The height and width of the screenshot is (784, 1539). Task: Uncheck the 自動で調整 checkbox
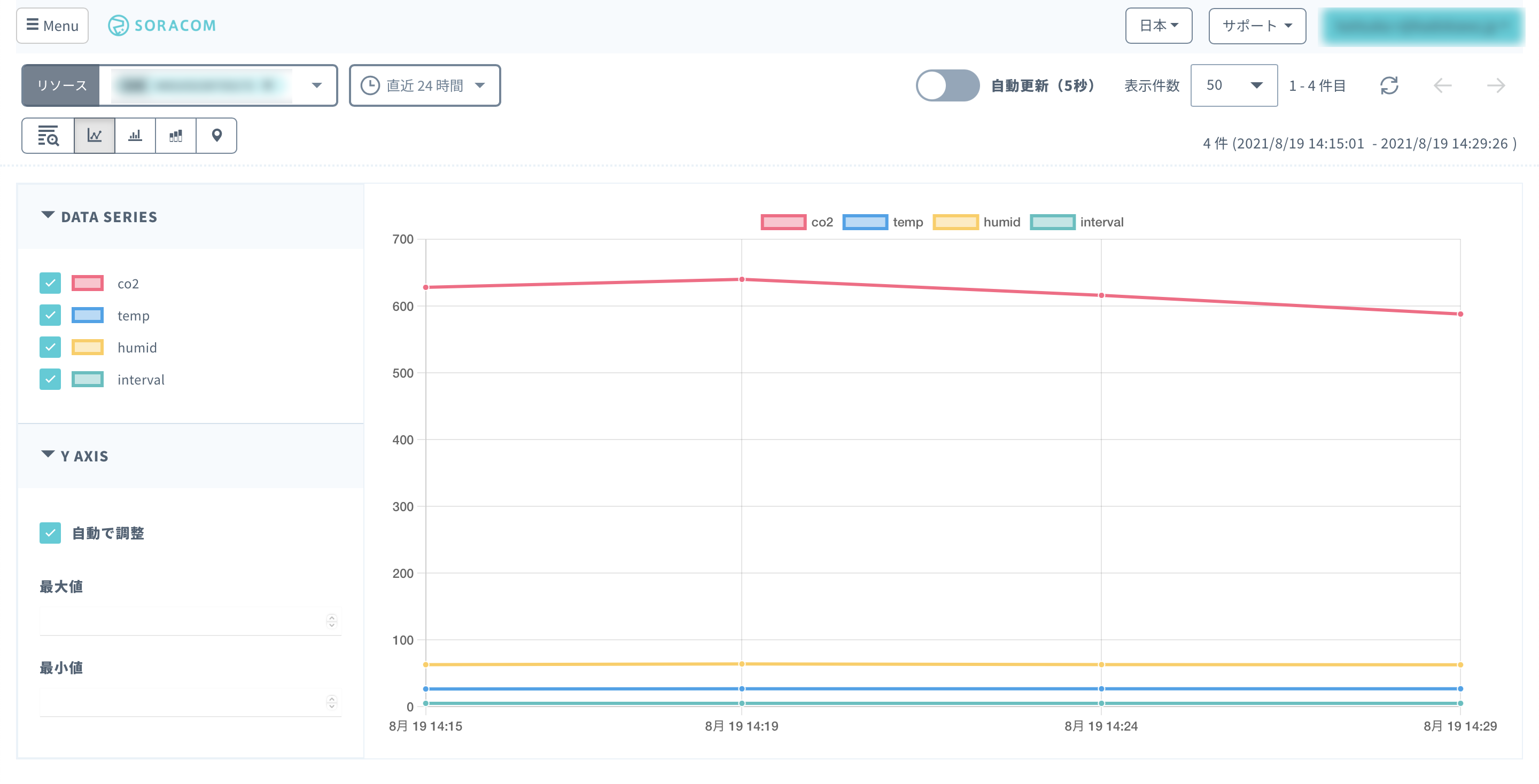click(50, 532)
